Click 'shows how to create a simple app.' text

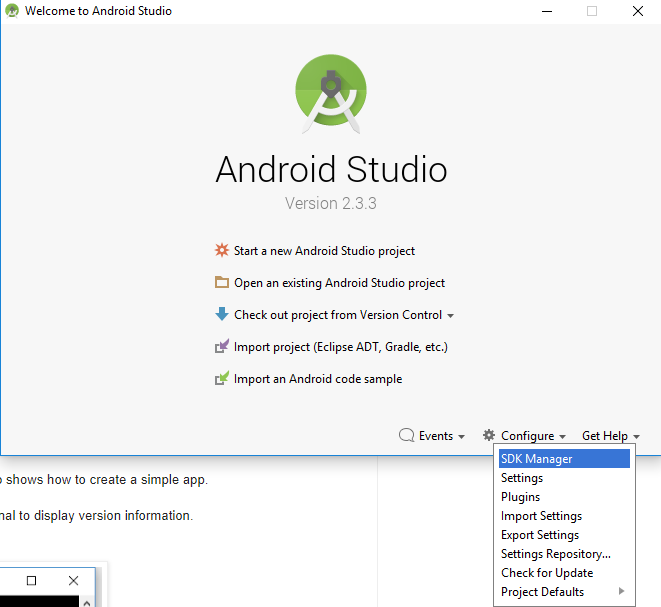click(107, 480)
